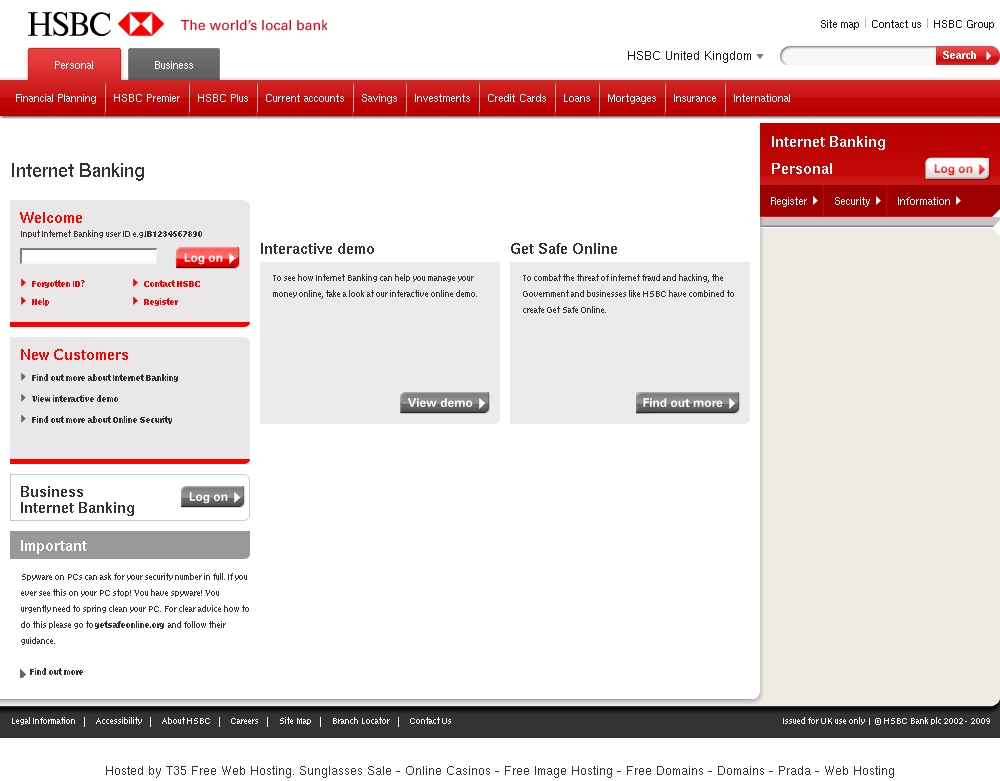The width and height of the screenshot is (1000, 781).
Task: Select Savings in navigation bar
Action: tap(379, 98)
